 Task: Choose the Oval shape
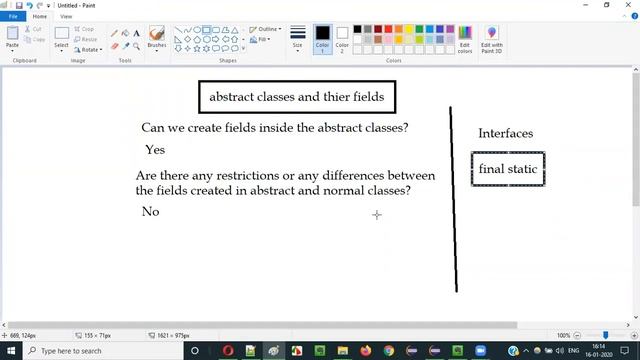click(x=197, y=30)
